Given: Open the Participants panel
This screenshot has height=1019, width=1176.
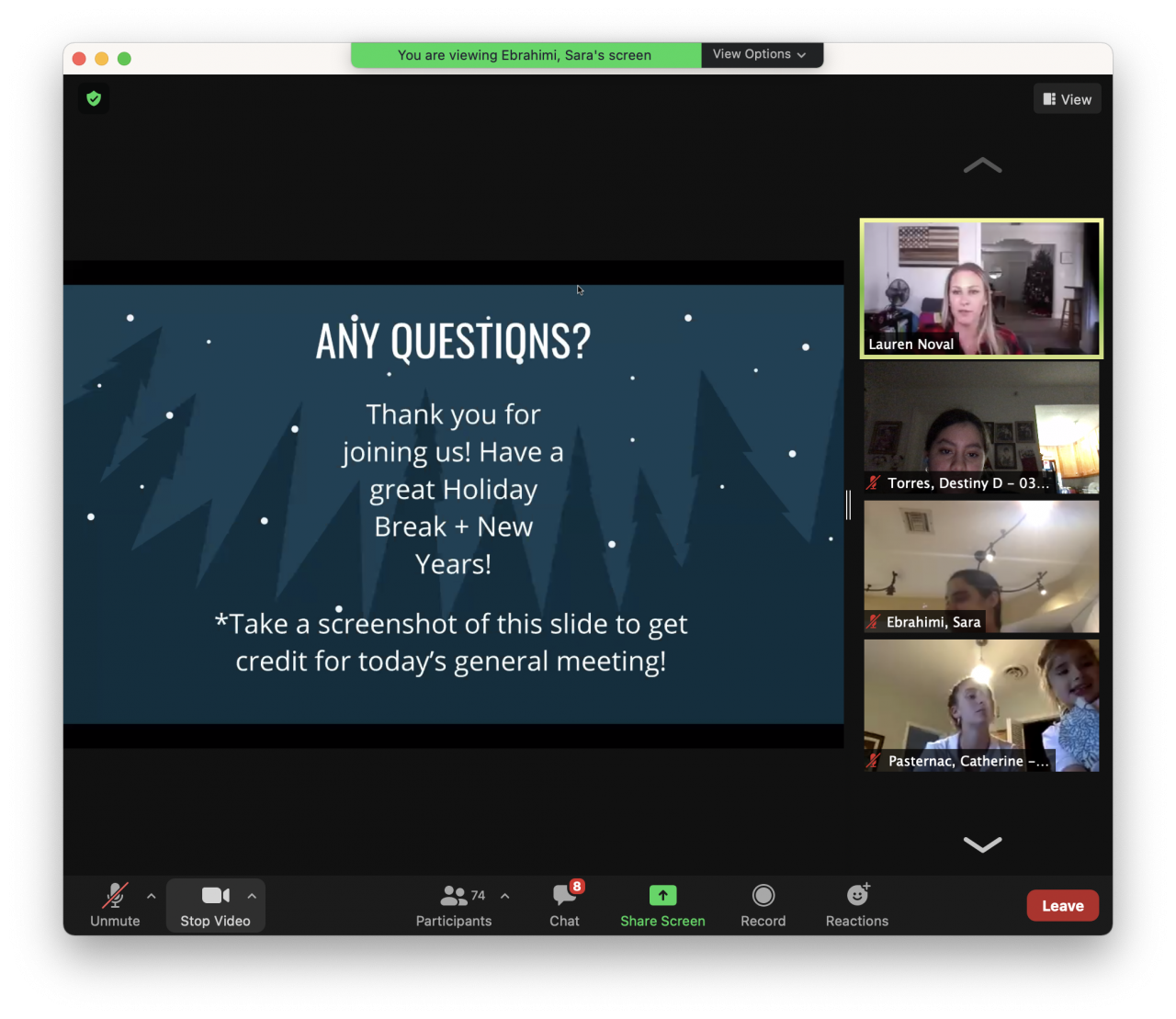Looking at the screenshot, I should pos(454,905).
